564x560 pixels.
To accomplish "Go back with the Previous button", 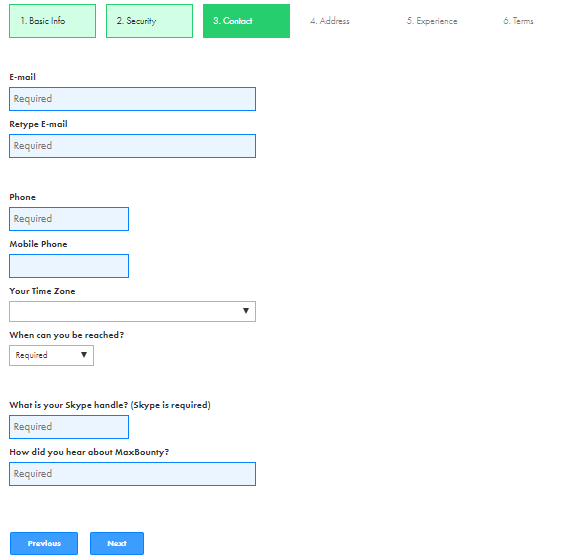I will (x=44, y=543).
